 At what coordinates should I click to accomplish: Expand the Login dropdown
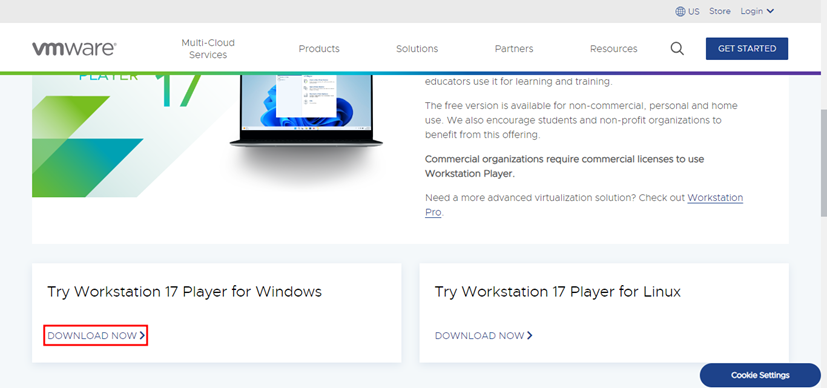coord(757,11)
